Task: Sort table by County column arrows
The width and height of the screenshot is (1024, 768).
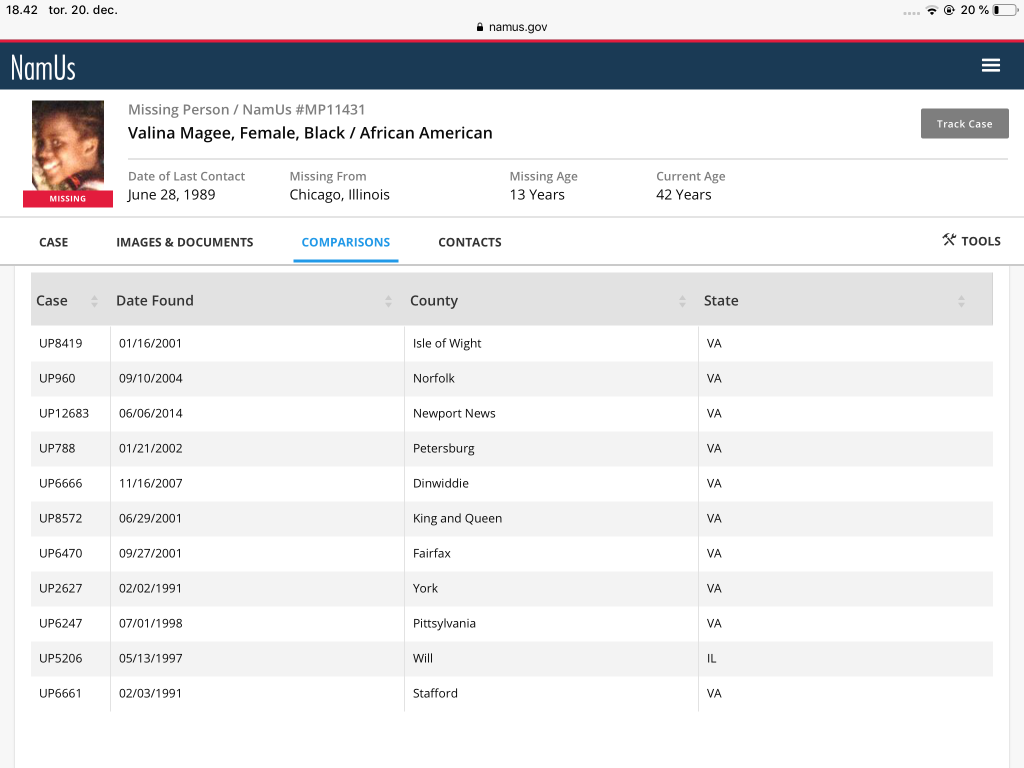Action: pos(682,301)
